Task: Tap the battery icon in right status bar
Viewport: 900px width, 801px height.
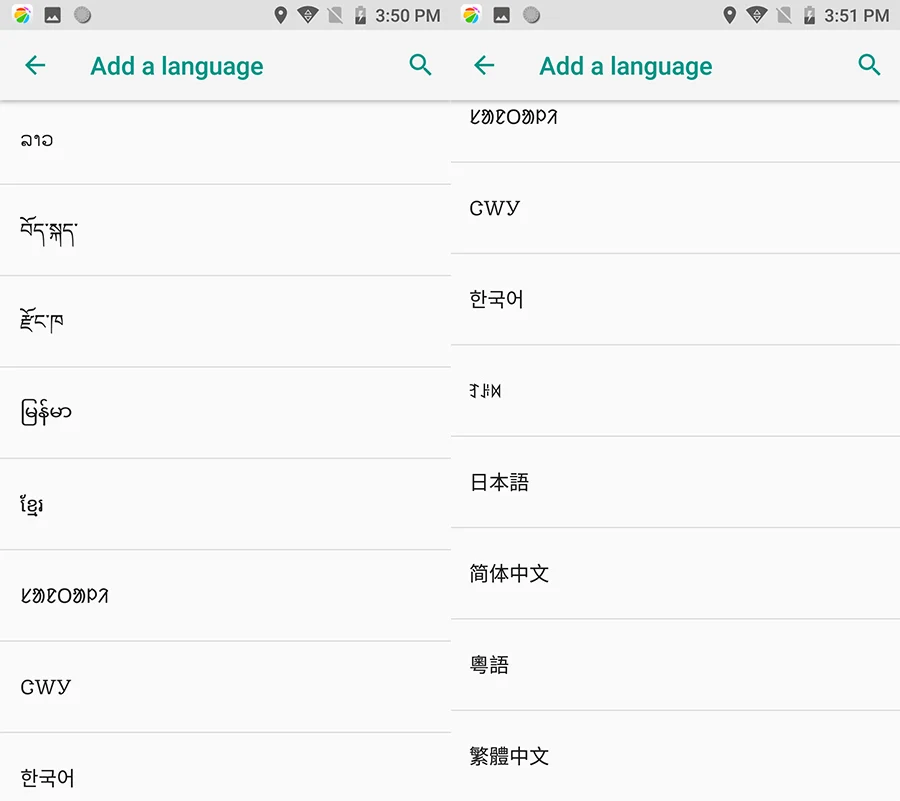Action: (809, 15)
